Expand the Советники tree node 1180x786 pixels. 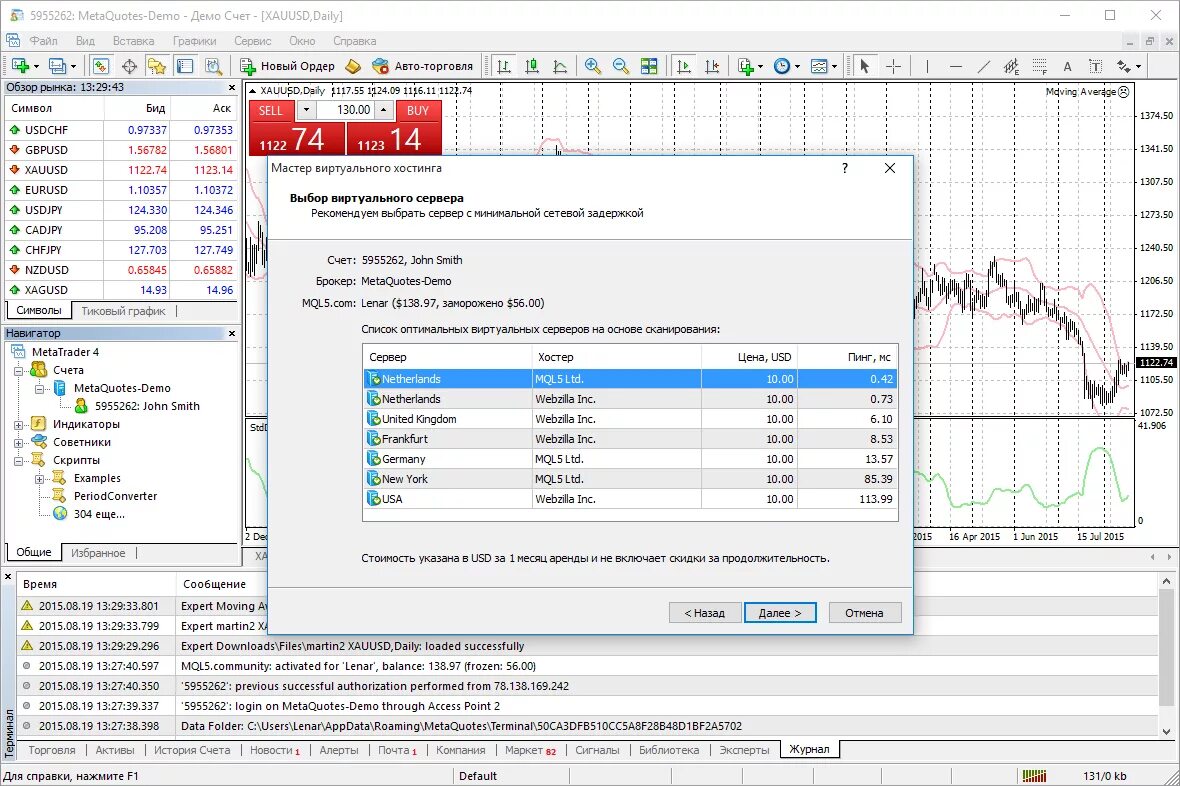[x=19, y=443]
